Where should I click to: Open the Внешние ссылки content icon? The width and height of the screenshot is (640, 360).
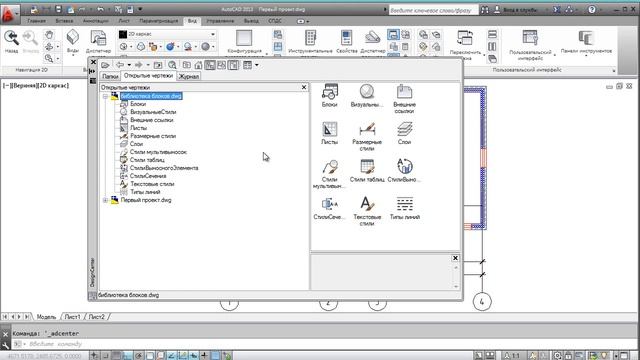404,98
